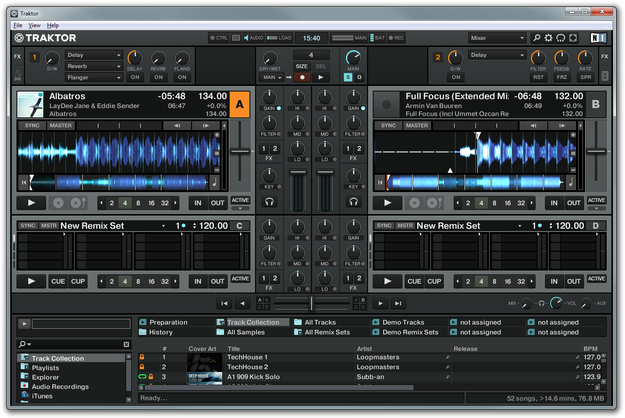This screenshot has height=418, width=625.
Task: Play Remix Deck C
Action: coord(31,281)
